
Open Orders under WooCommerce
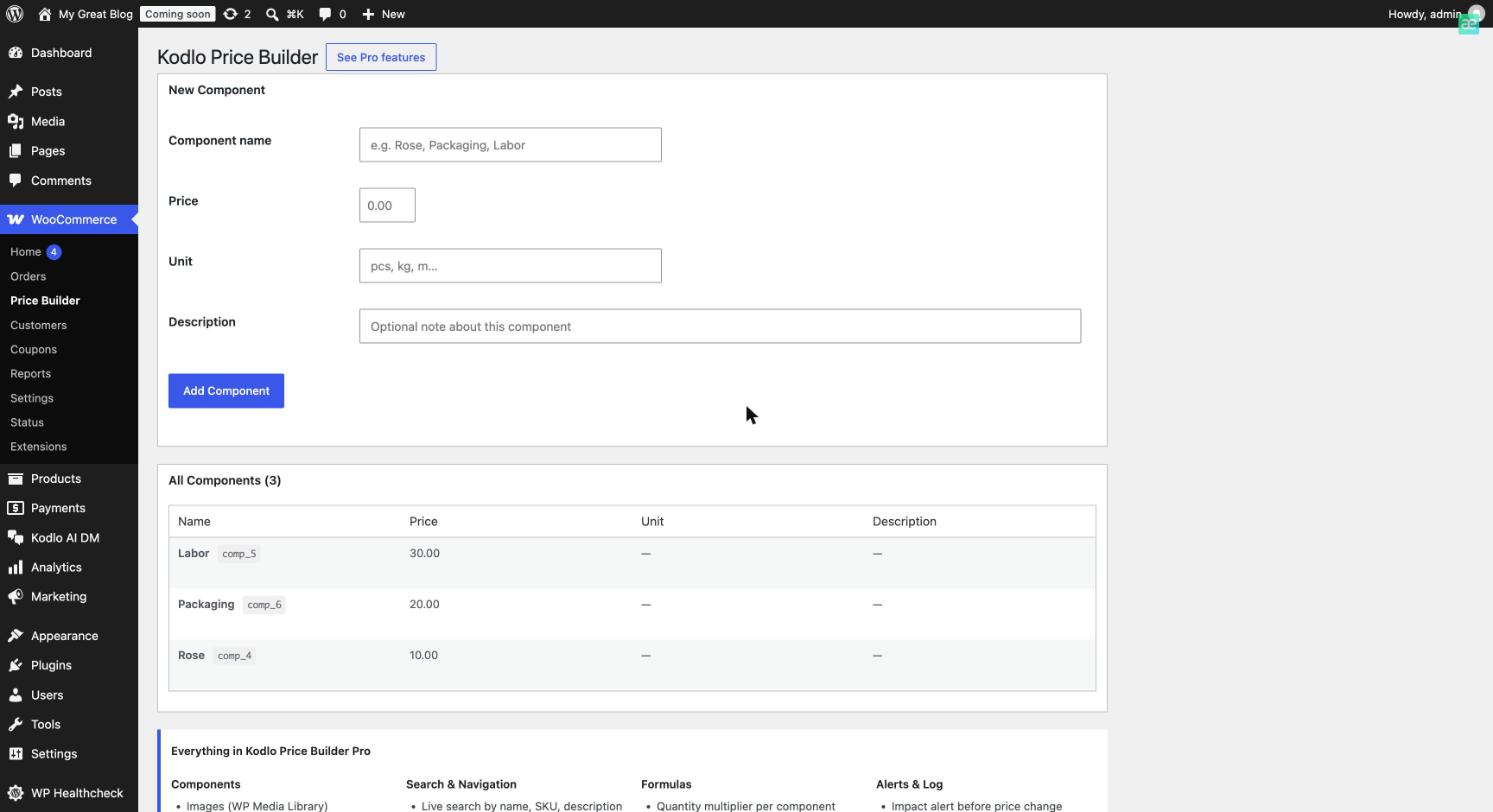coord(28,277)
